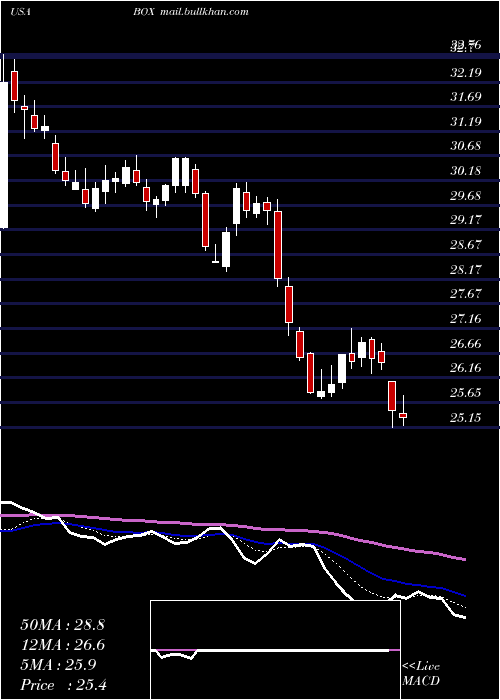Click the 5MA : 25.9 readout

pos(58,665)
